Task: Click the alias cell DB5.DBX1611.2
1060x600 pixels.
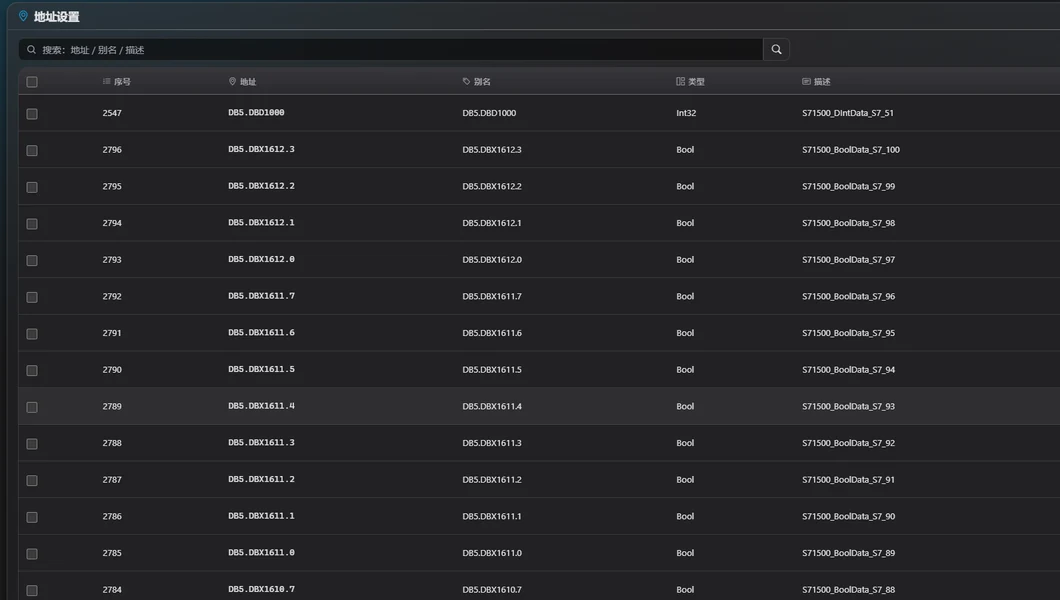Action: (x=492, y=480)
